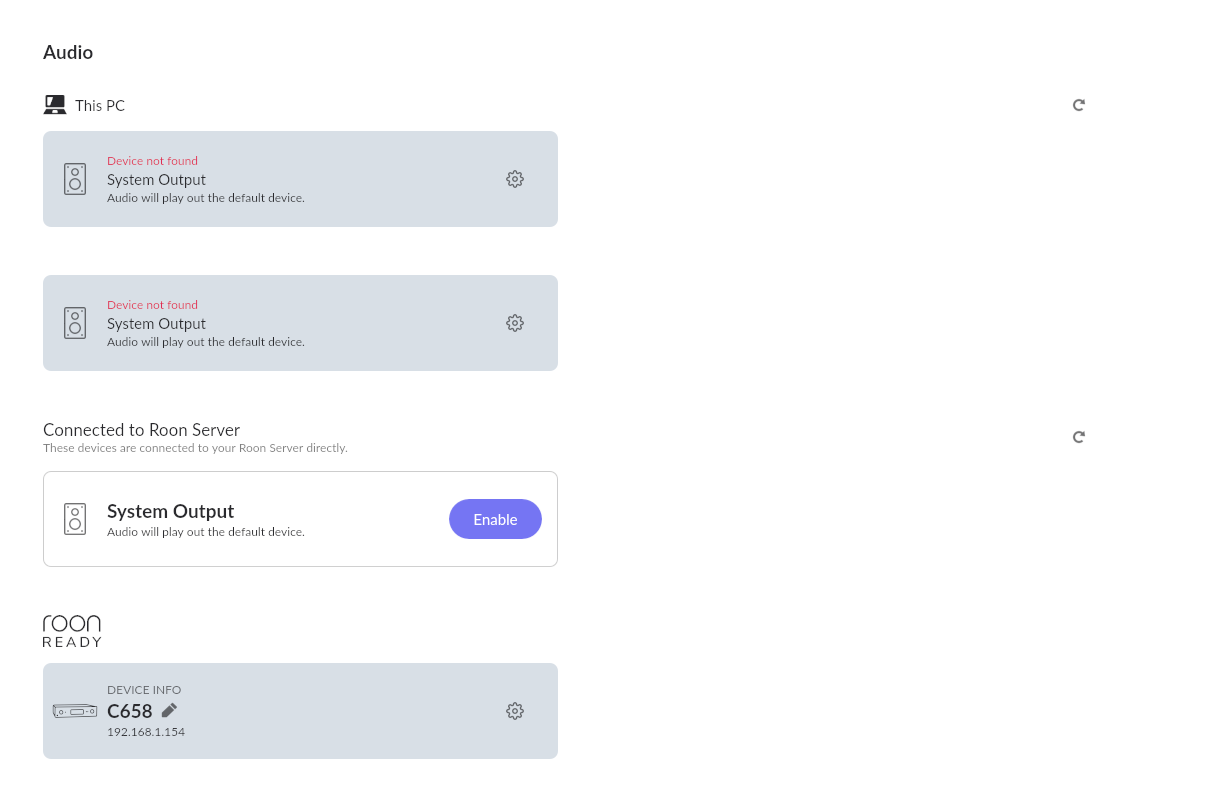Image resolution: width=1211 pixels, height=805 pixels.
Task: Enable the Roon Server System Output
Action: click(495, 519)
